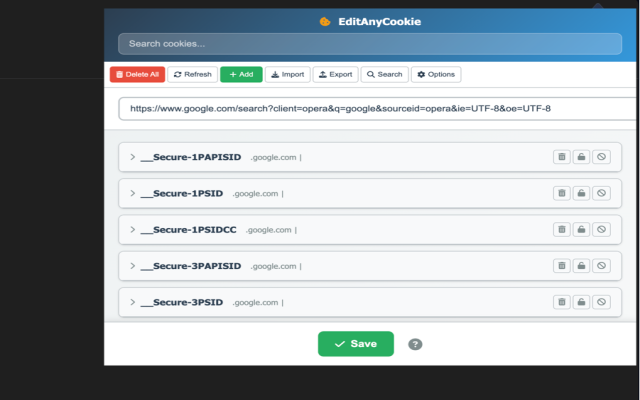Click the EditAnyCookie title text
The image size is (640, 400).
click(x=380, y=22)
